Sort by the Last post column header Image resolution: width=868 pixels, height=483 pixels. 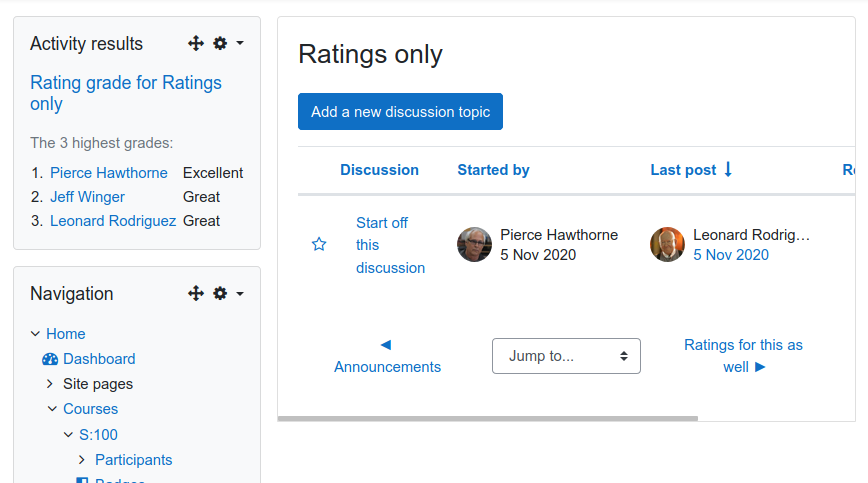tap(683, 170)
